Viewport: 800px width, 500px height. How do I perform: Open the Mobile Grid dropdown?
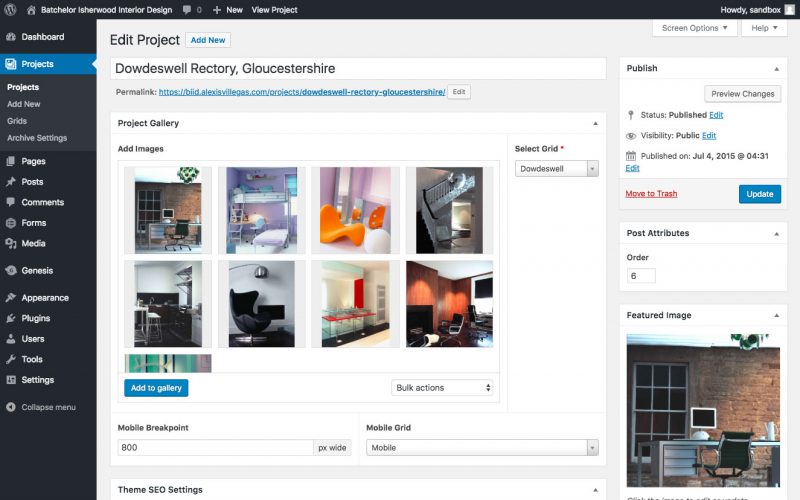pyautogui.click(x=482, y=447)
